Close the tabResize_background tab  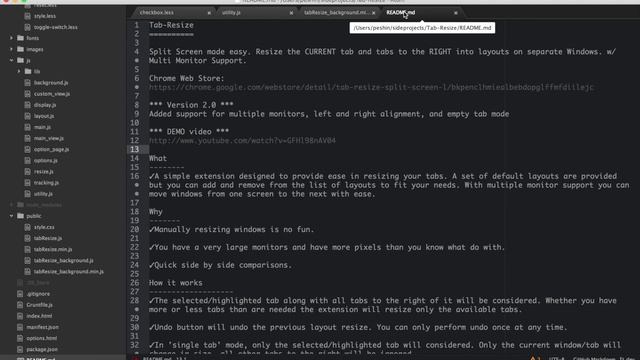click(x=373, y=13)
